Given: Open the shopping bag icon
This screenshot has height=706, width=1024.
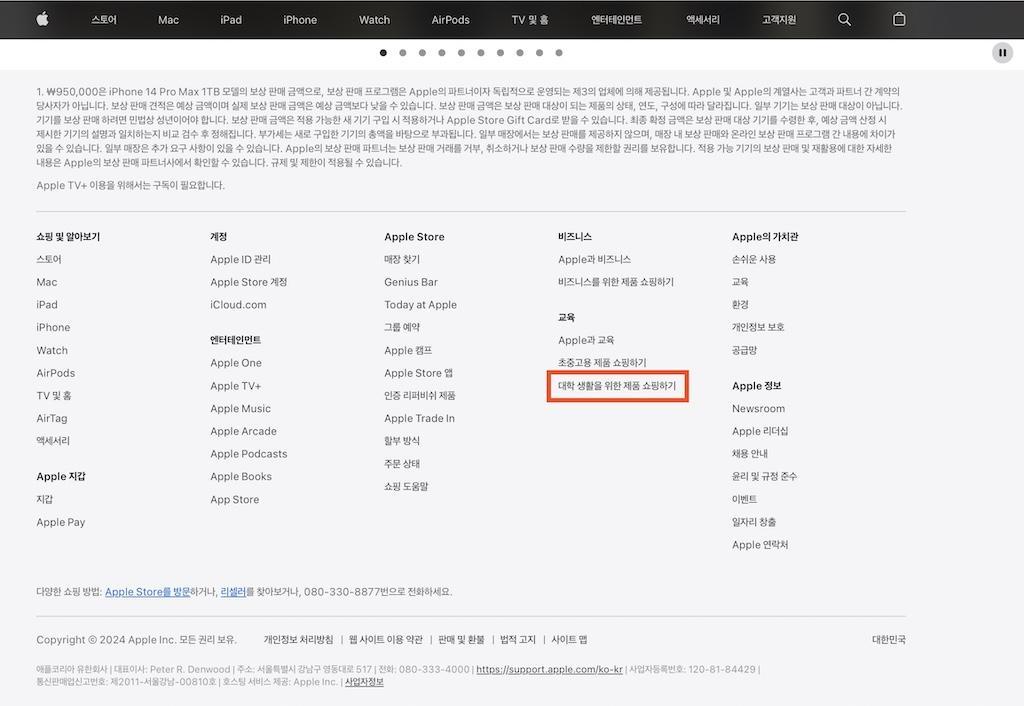Looking at the screenshot, I should click(x=899, y=20).
